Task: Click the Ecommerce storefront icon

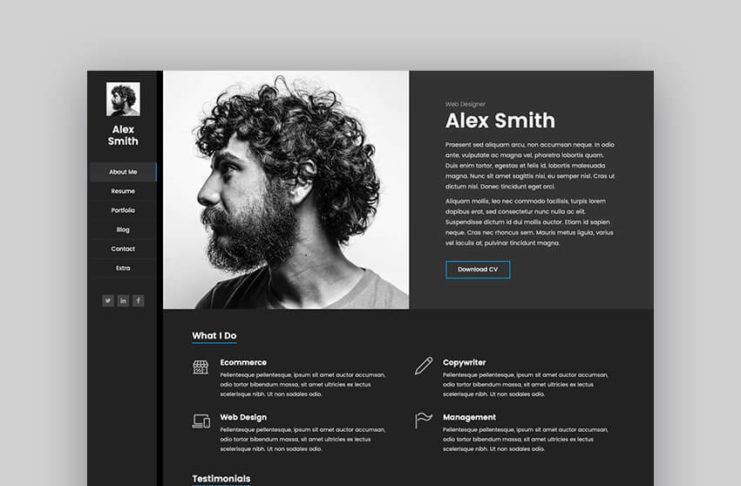Action: click(200, 367)
